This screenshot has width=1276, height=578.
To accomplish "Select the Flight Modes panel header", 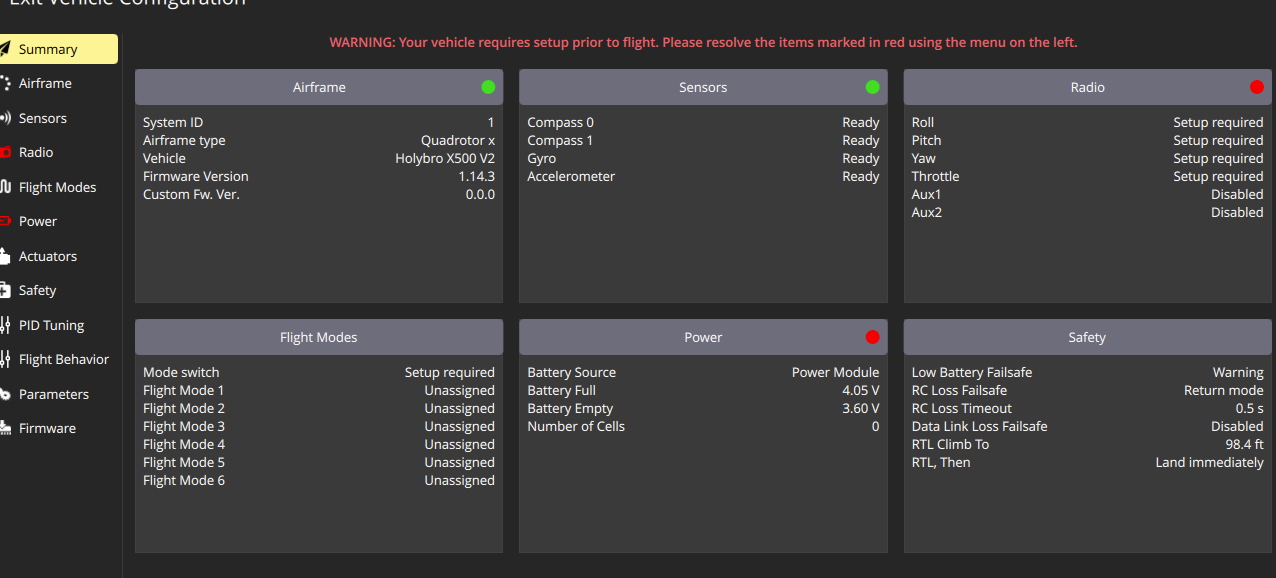I will (x=319, y=337).
